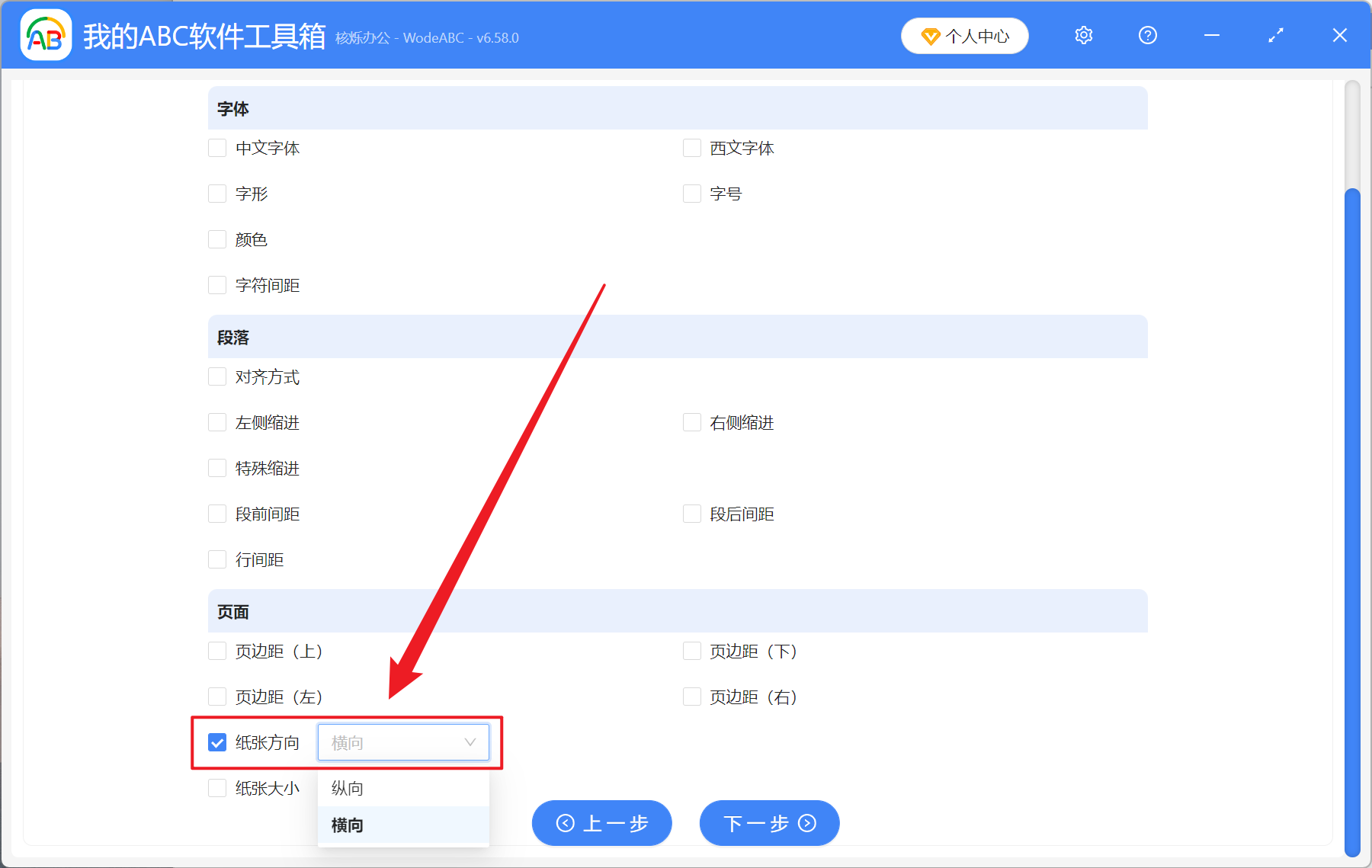Enable the 行间距 checkbox
The height and width of the screenshot is (868, 1372).
click(216, 559)
